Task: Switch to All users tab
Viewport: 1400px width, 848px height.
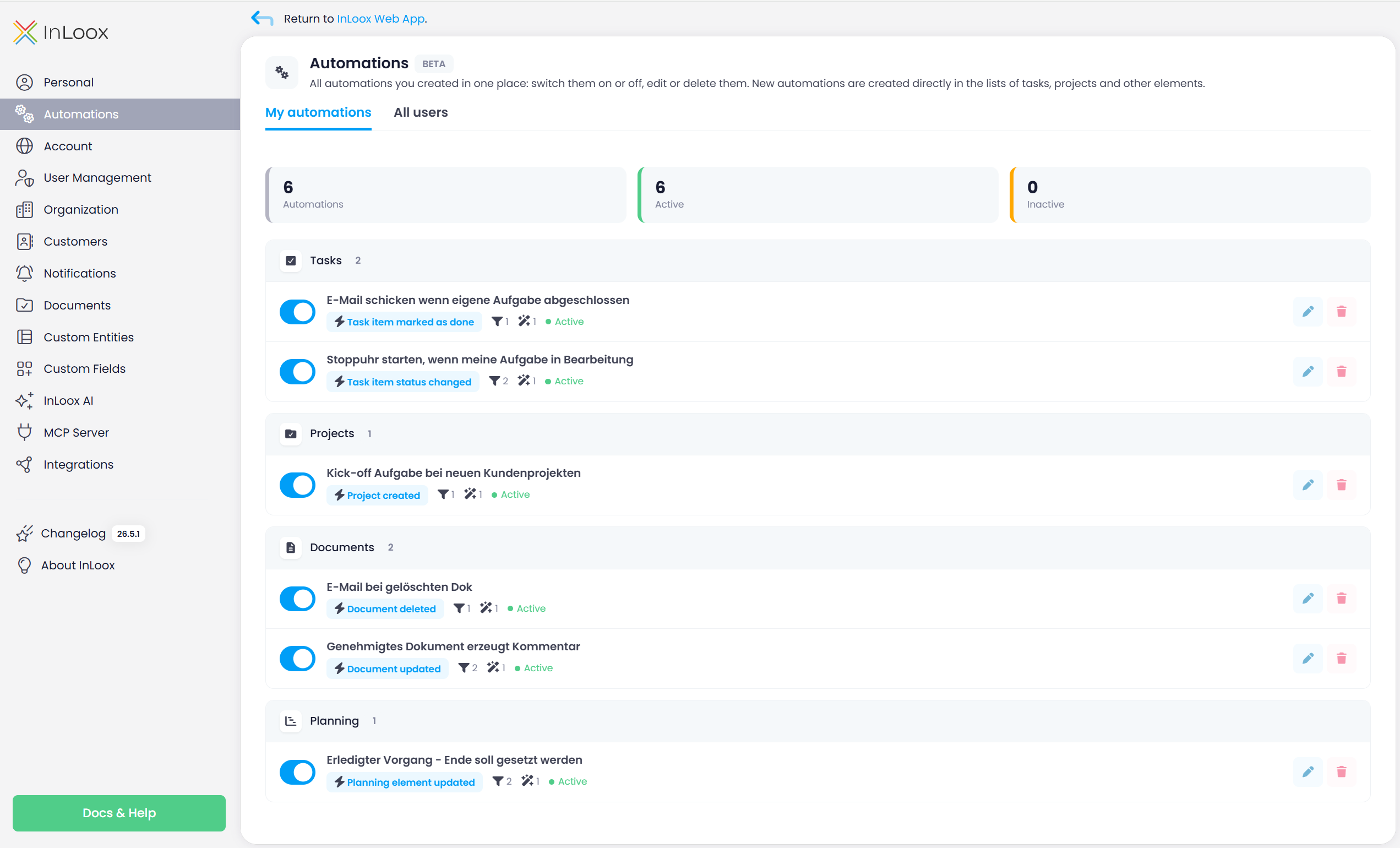Action: tap(421, 112)
